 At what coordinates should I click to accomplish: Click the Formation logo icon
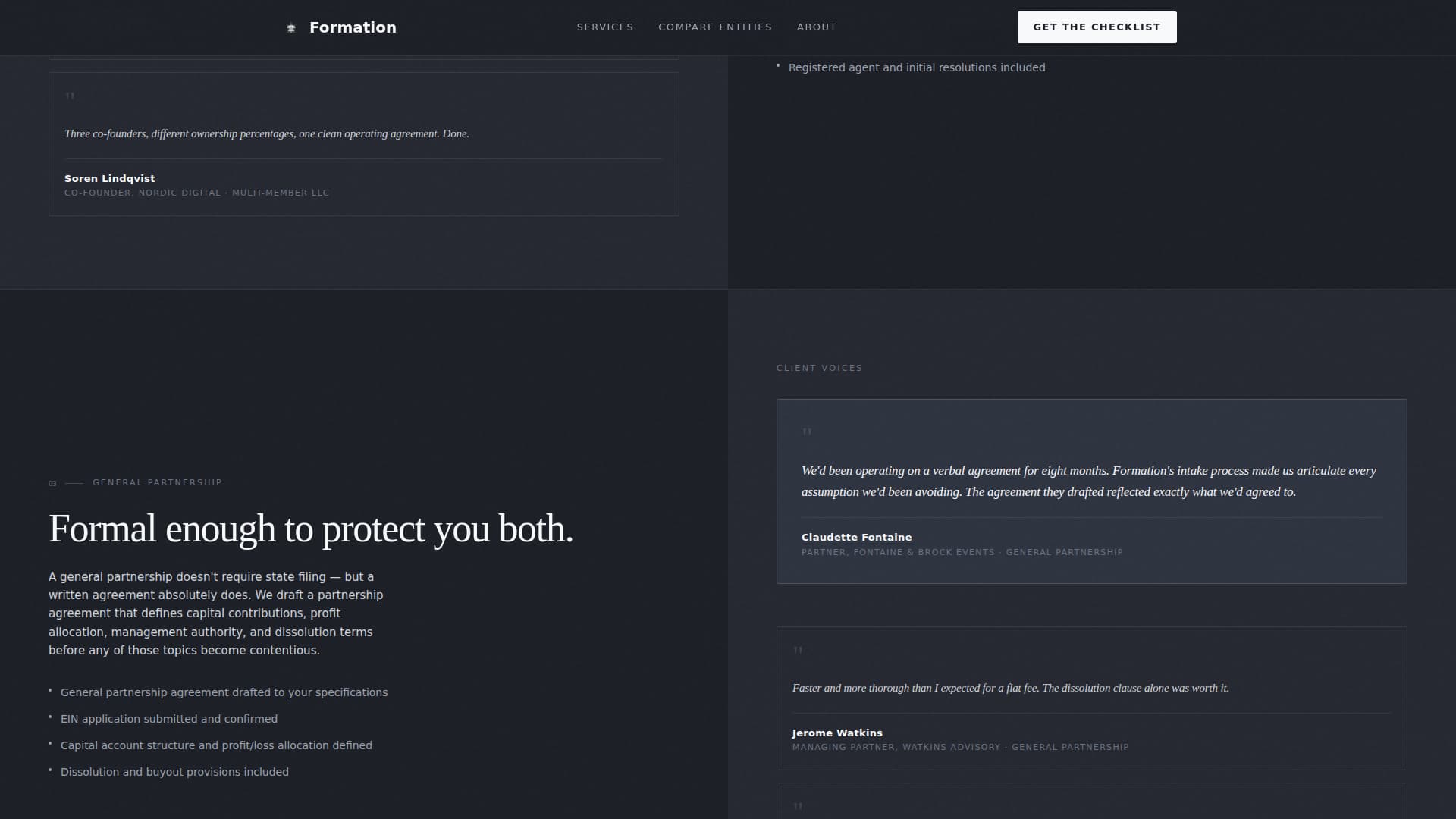point(291,27)
